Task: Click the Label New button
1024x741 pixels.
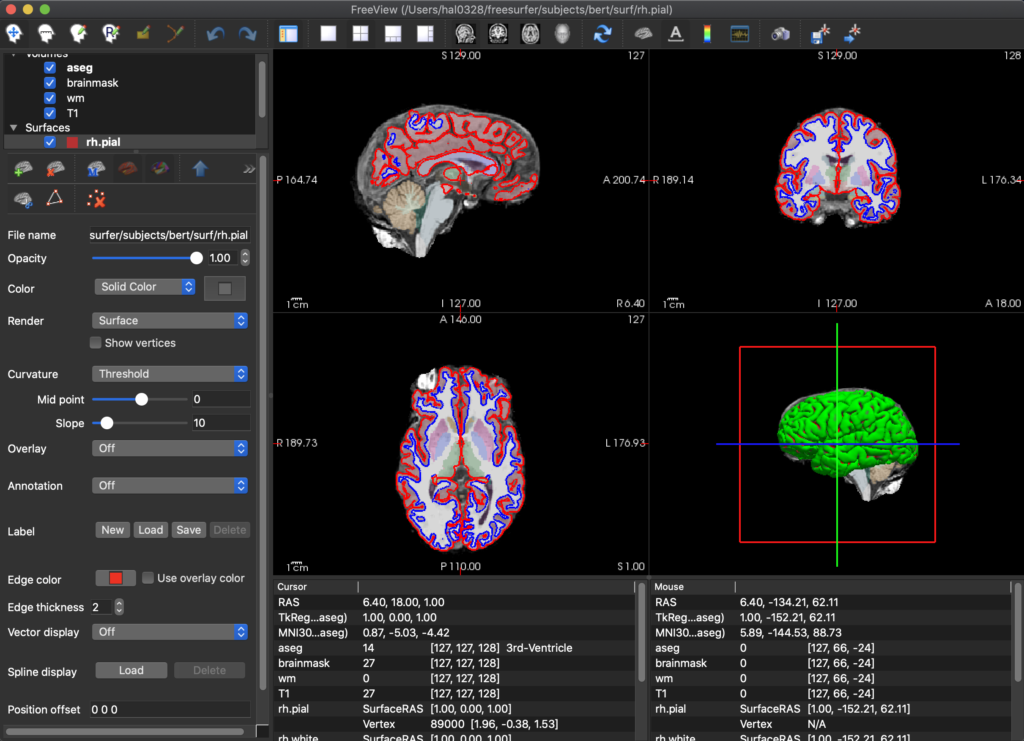Action: 113,530
